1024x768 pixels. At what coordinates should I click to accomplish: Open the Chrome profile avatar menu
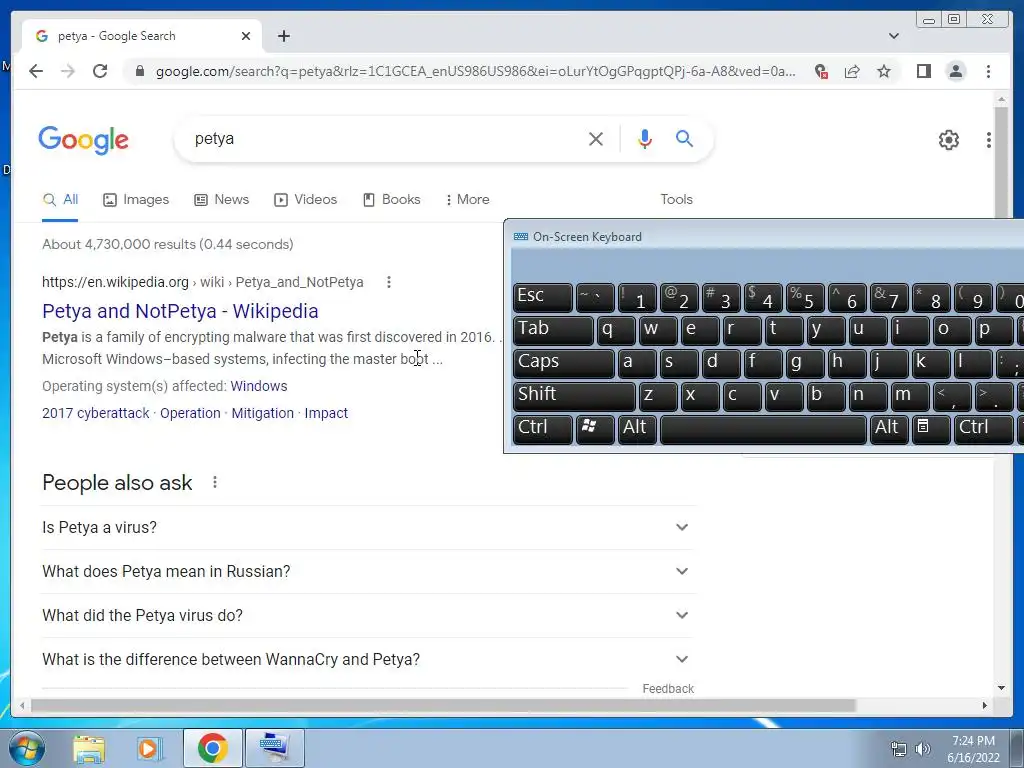point(955,71)
